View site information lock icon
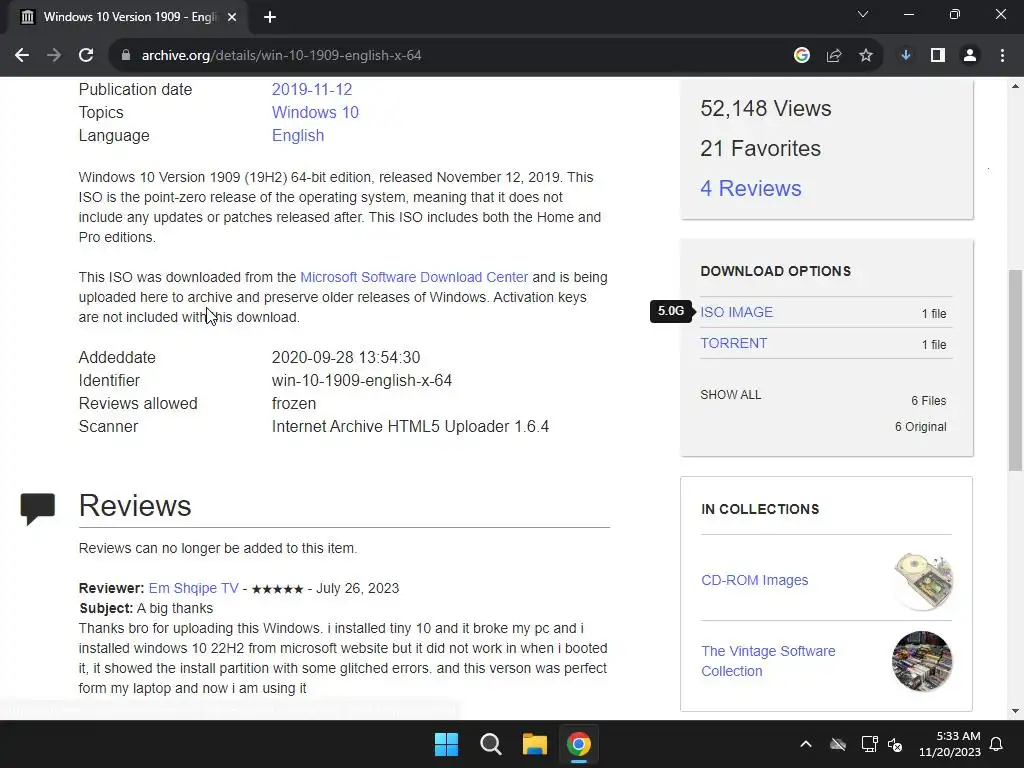 [126, 56]
